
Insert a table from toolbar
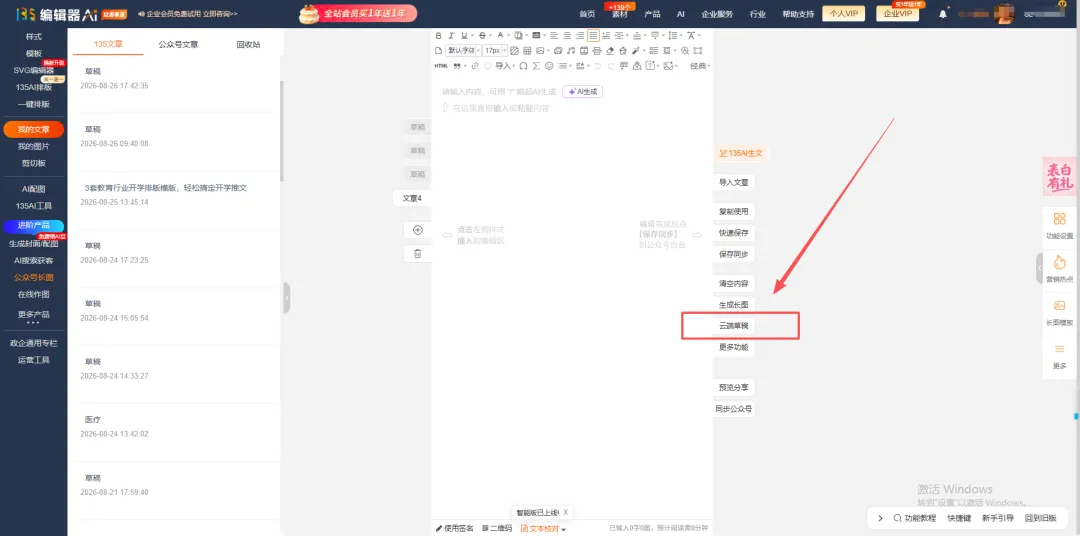(x=527, y=50)
